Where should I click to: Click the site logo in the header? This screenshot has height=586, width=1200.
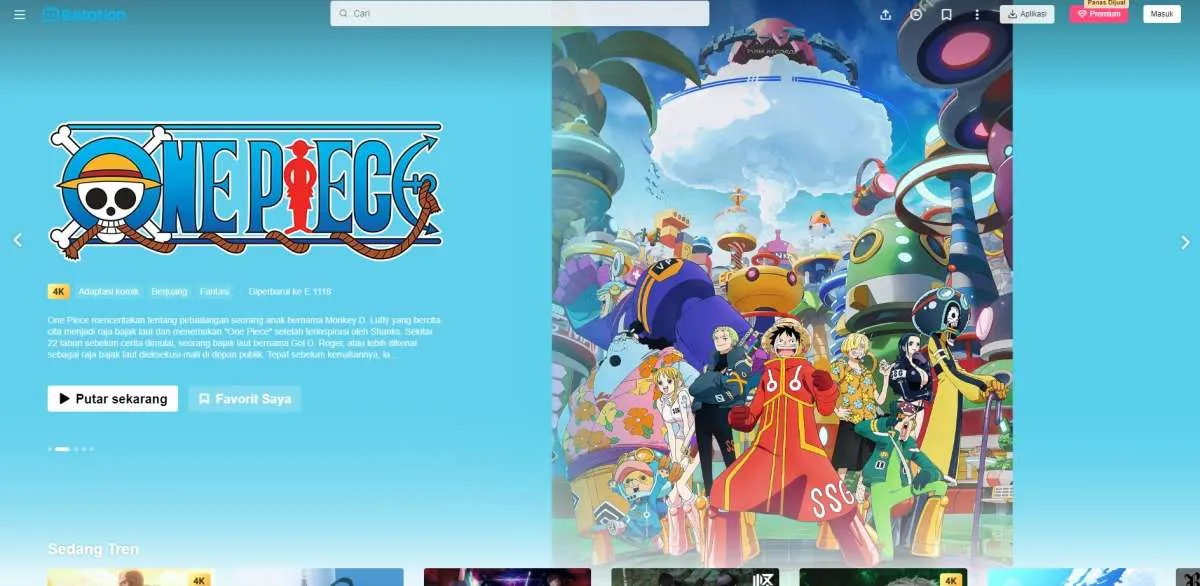pos(84,15)
